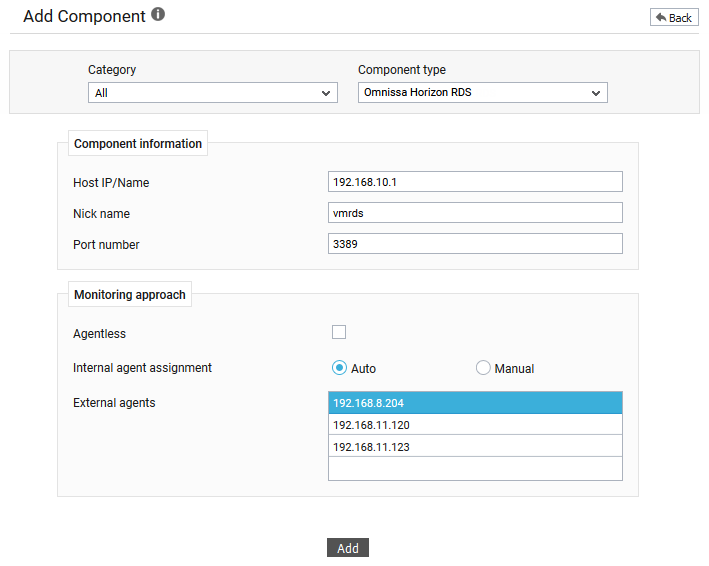Click the Host IP/Name input field
Viewport: 709px width, 566px height.
(x=475, y=182)
